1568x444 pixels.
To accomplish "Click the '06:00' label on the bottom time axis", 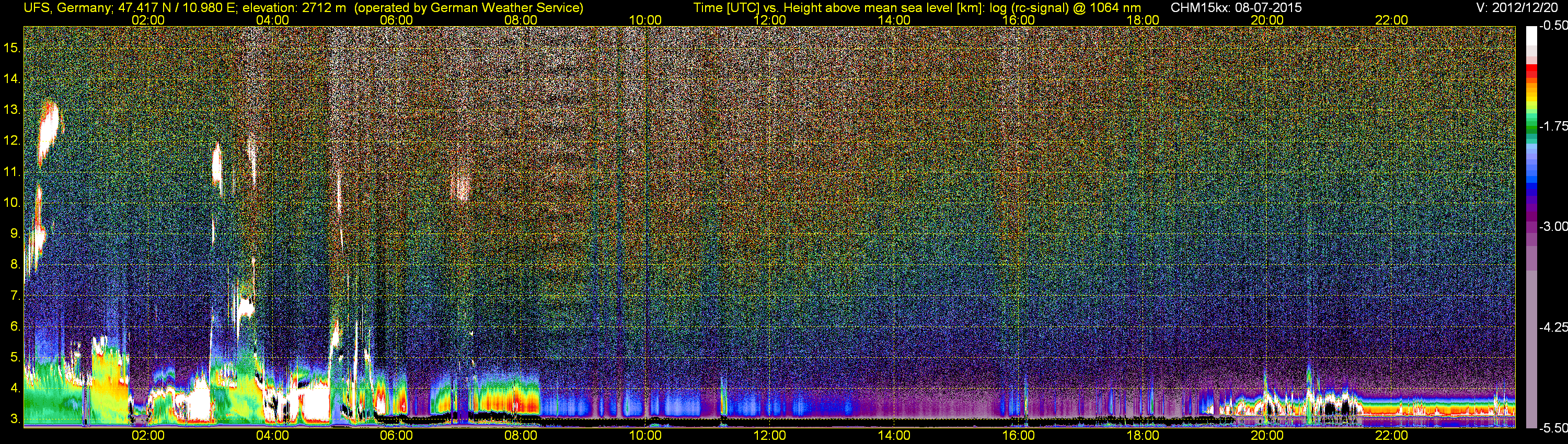I will [x=396, y=436].
